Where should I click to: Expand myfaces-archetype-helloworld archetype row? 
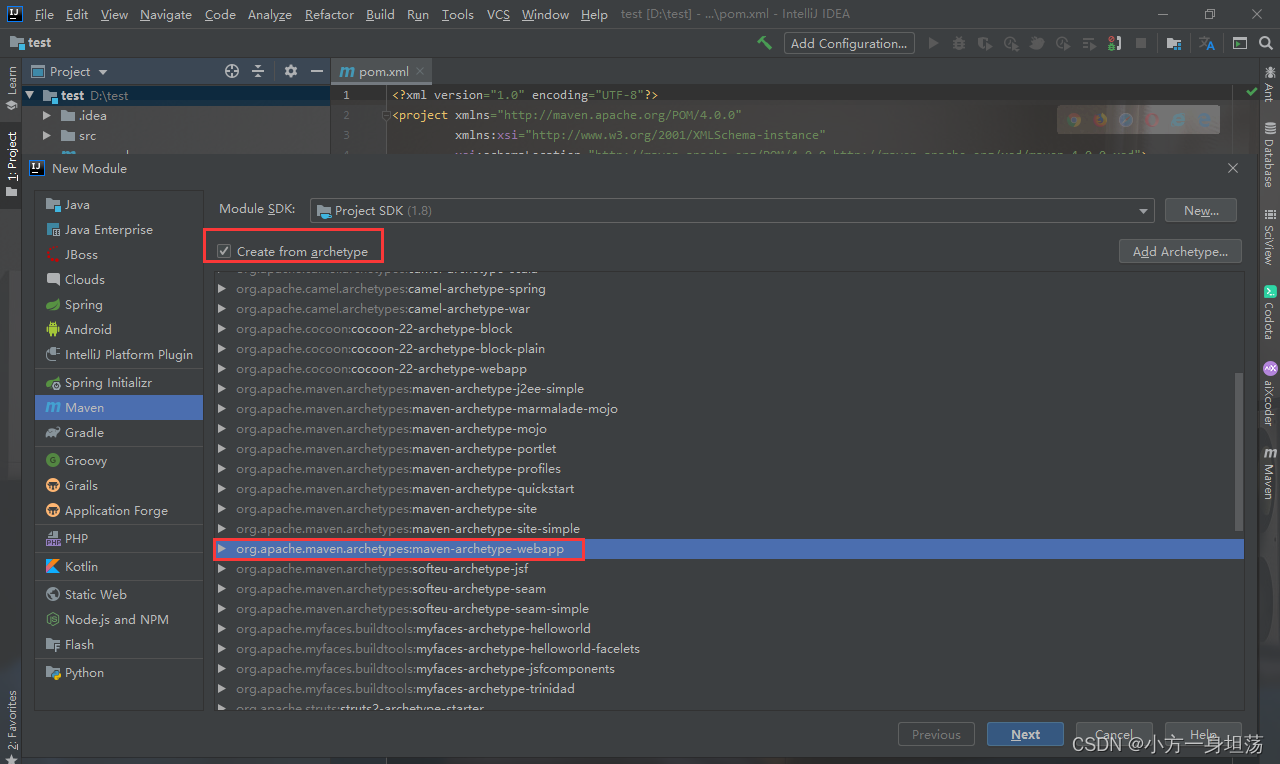[x=222, y=629]
